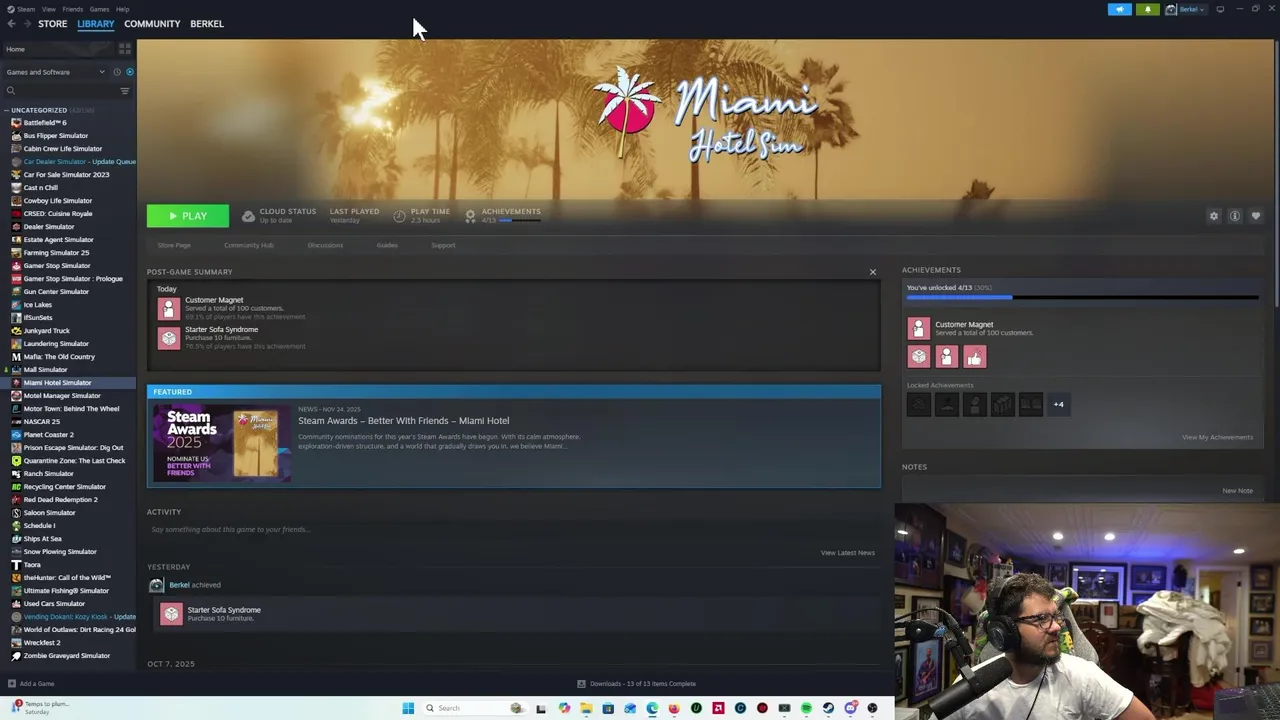Open the game's Store Page link
The width and height of the screenshot is (1280, 720).
pyautogui.click(x=174, y=245)
